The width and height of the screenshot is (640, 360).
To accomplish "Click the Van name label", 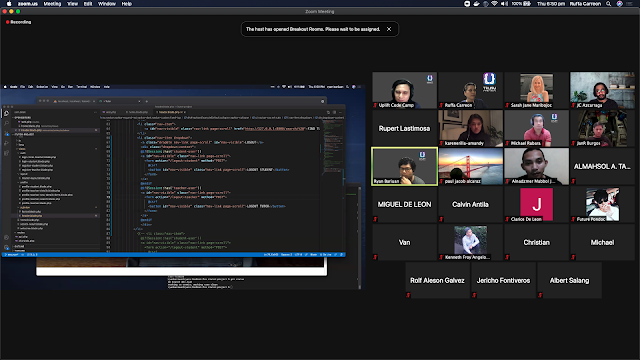I will [x=404, y=242].
